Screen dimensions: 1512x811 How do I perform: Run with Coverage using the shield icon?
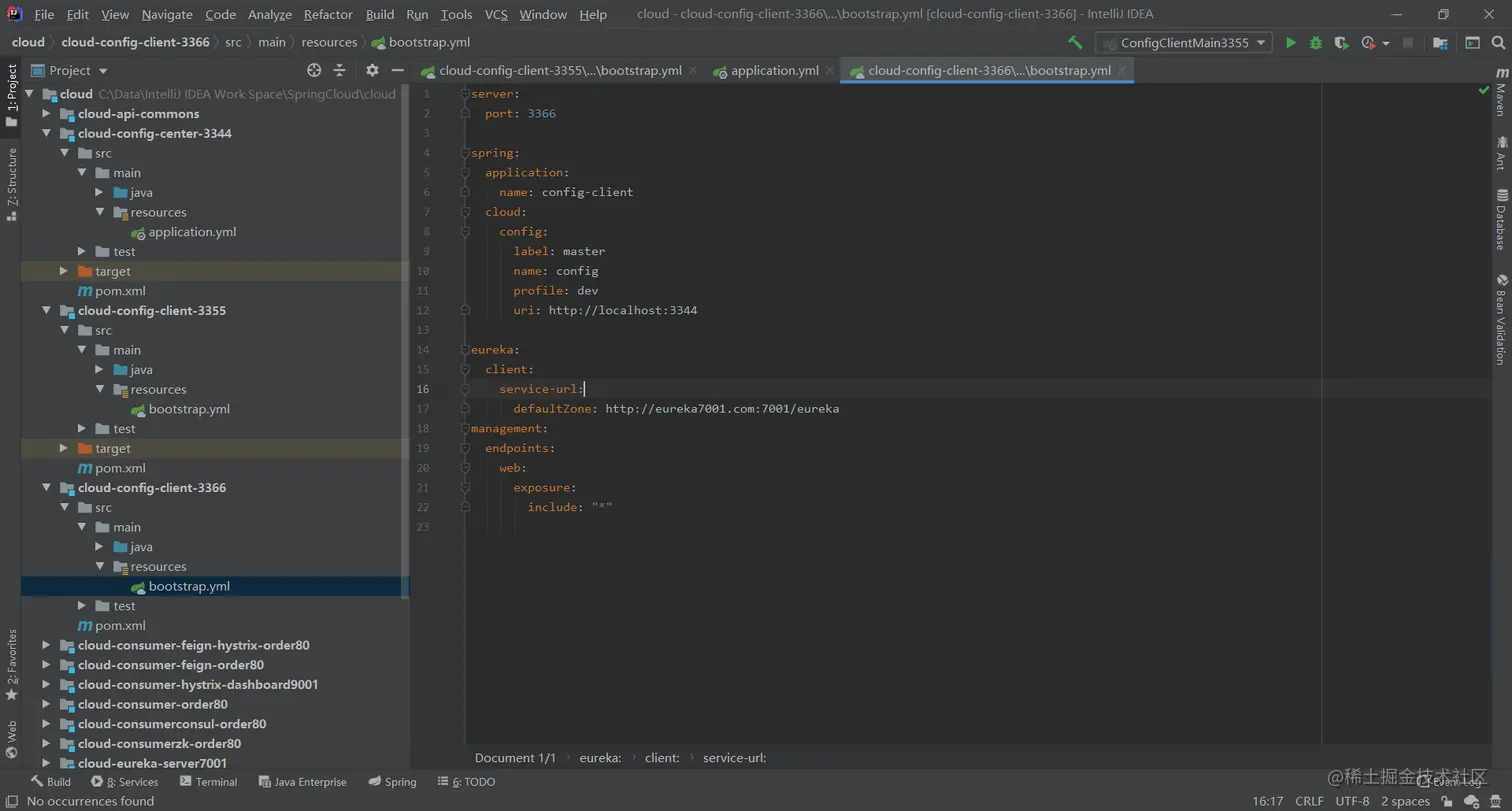[1342, 43]
